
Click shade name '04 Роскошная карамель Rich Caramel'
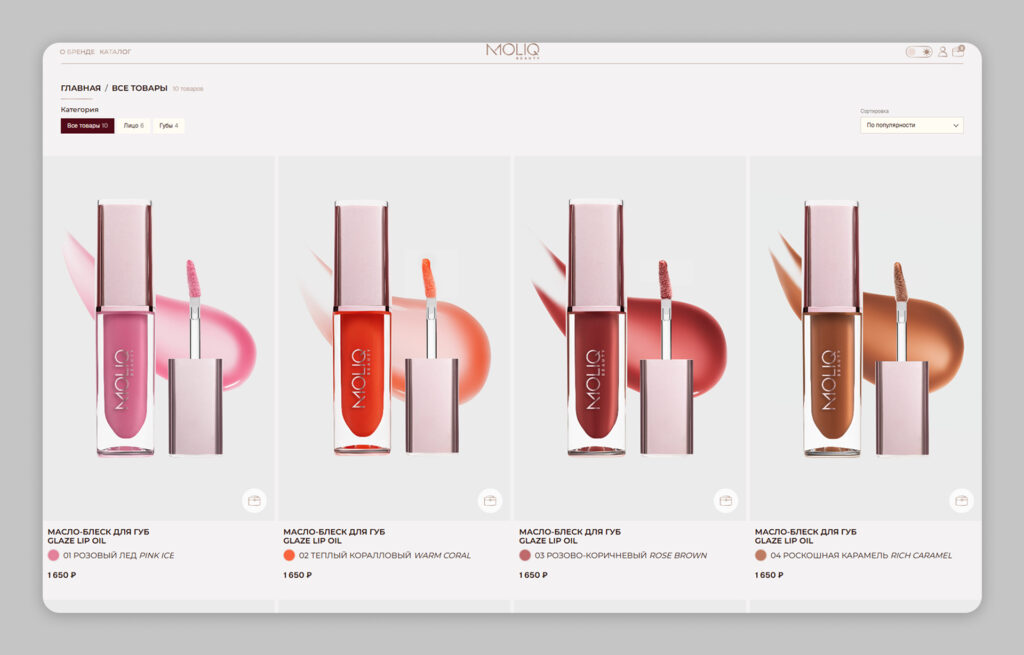[x=861, y=555]
